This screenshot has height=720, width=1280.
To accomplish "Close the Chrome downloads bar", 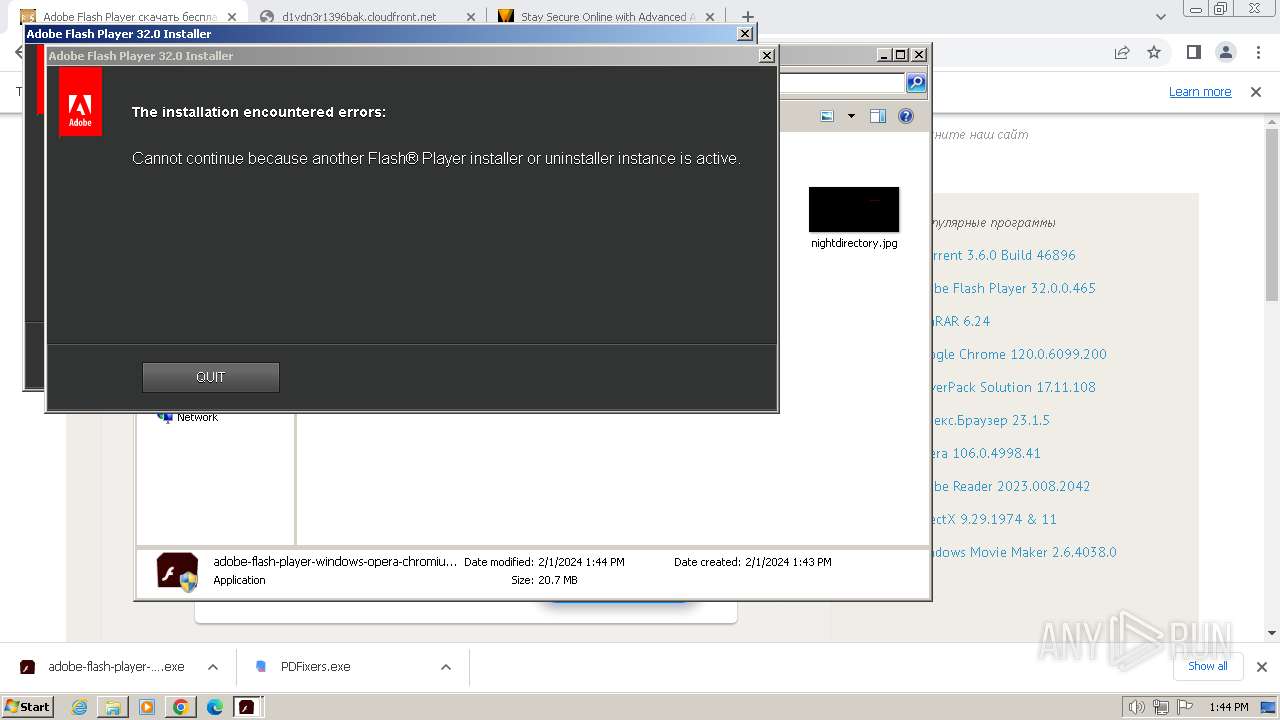I will pyautogui.click(x=1262, y=667).
